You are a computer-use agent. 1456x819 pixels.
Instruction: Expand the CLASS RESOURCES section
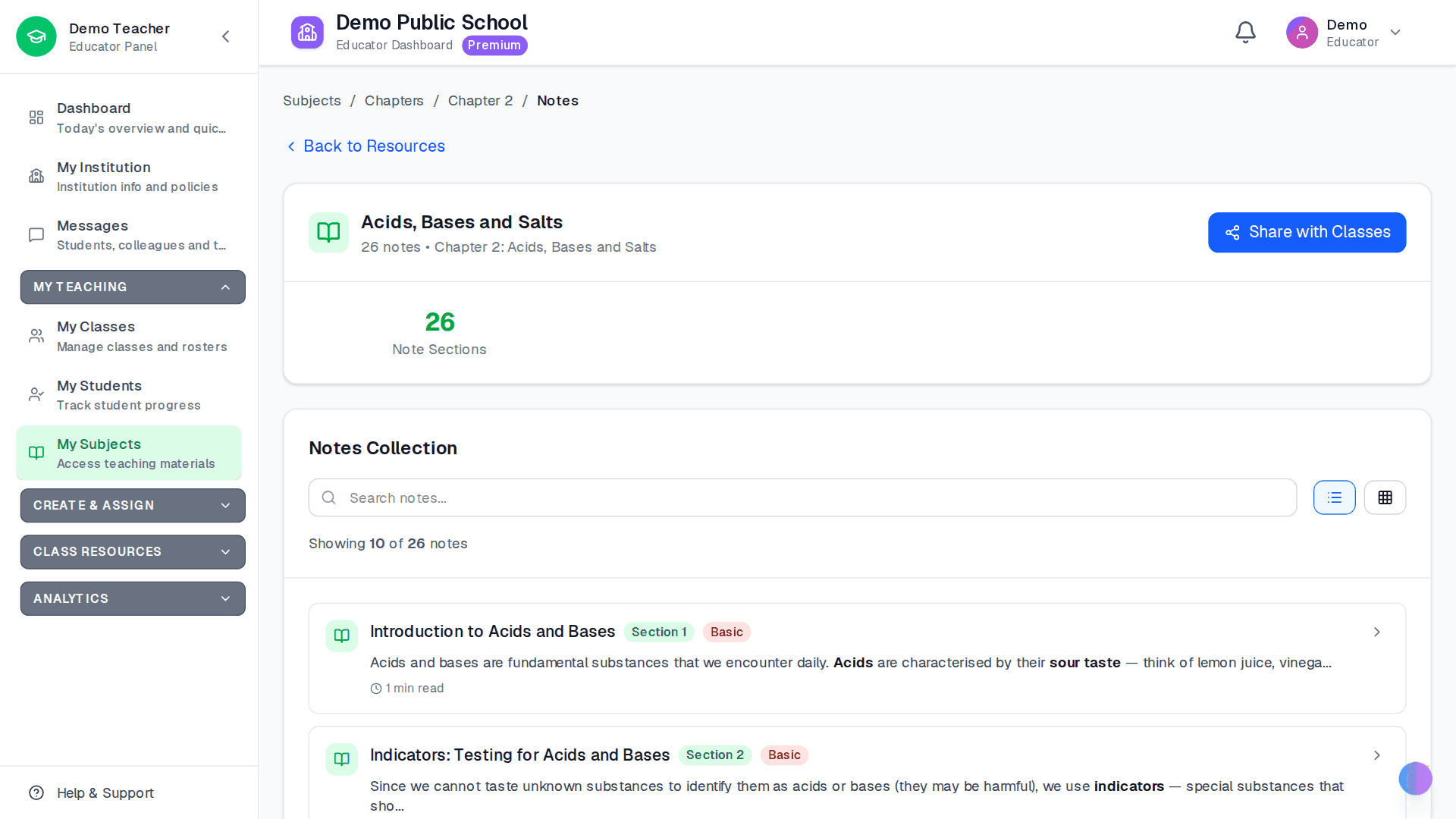tap(133, 551)
